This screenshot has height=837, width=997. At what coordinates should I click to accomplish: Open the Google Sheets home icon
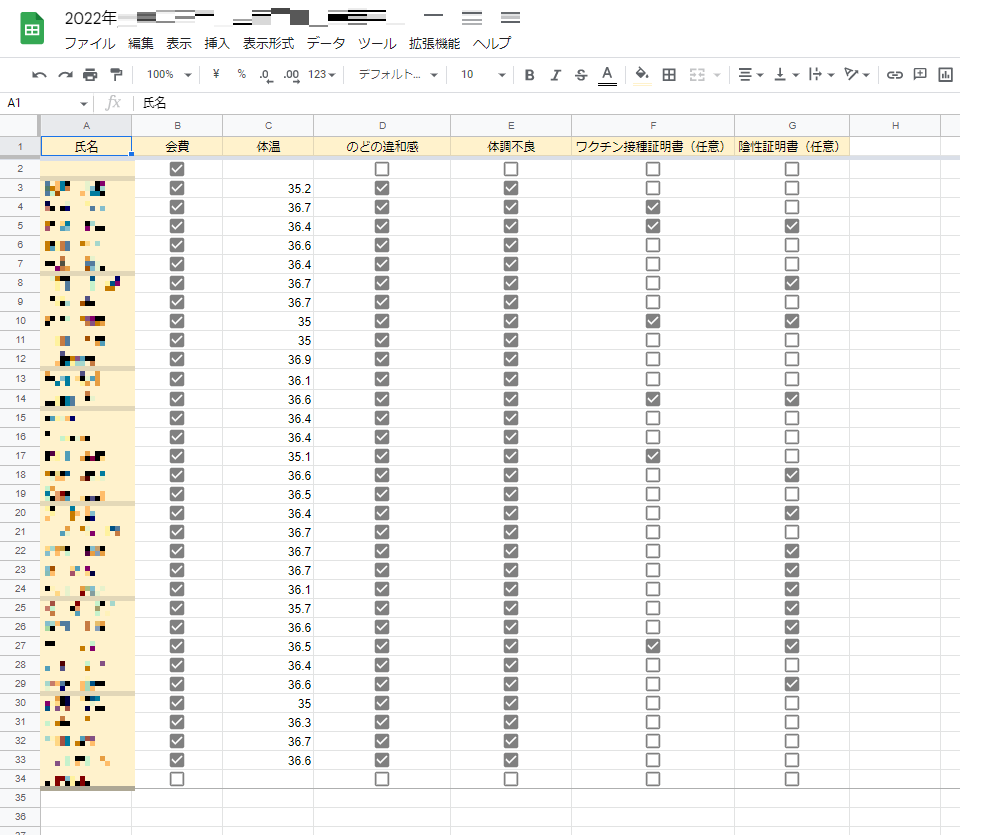32,29
